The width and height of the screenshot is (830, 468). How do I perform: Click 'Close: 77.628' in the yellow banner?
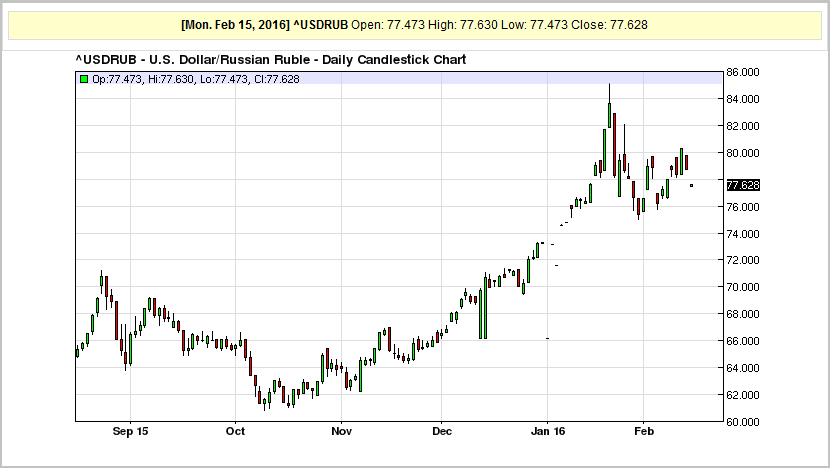click(609, 25)
